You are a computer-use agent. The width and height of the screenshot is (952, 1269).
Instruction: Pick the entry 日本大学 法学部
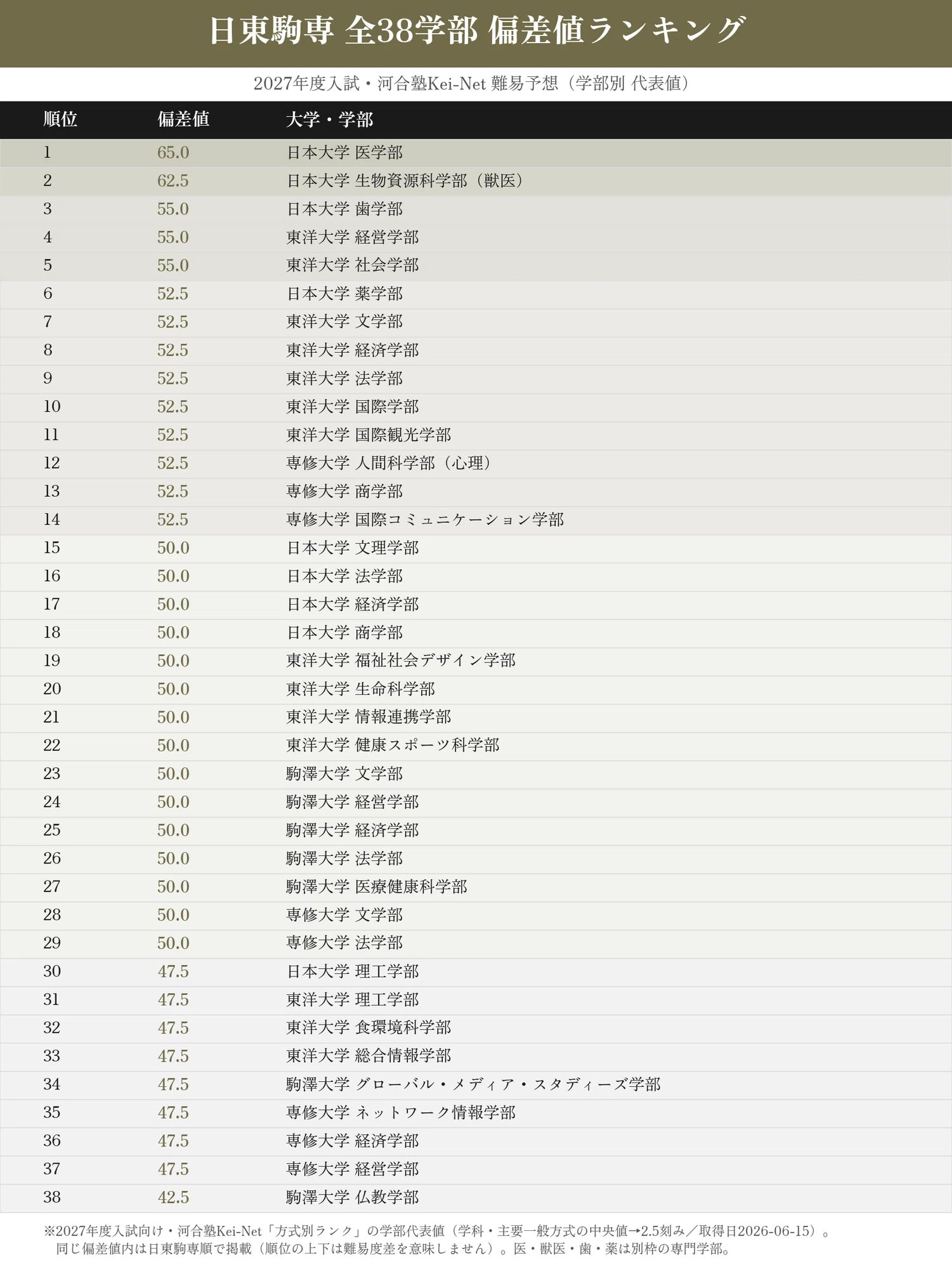[344, 576]
